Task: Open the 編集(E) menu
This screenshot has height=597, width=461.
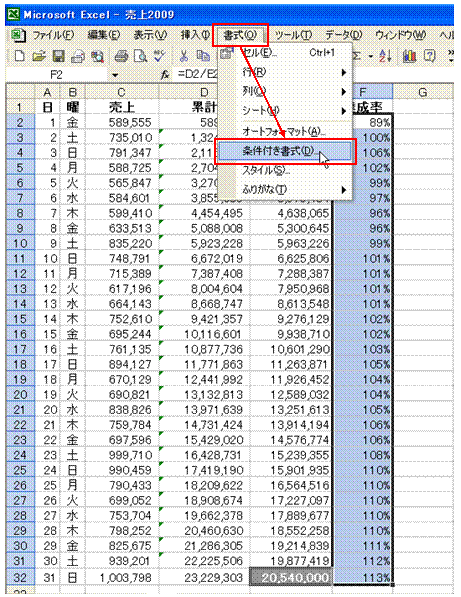Action: point(104,35)
